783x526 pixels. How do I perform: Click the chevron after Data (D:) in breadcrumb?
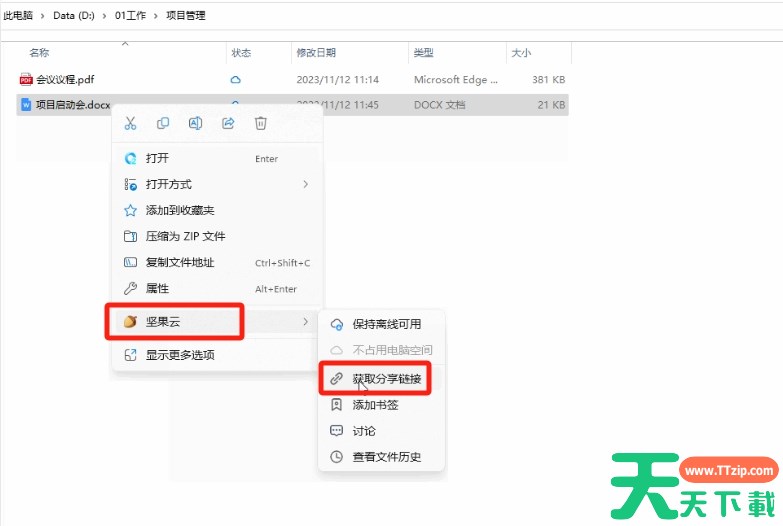(x=106, y=15)
